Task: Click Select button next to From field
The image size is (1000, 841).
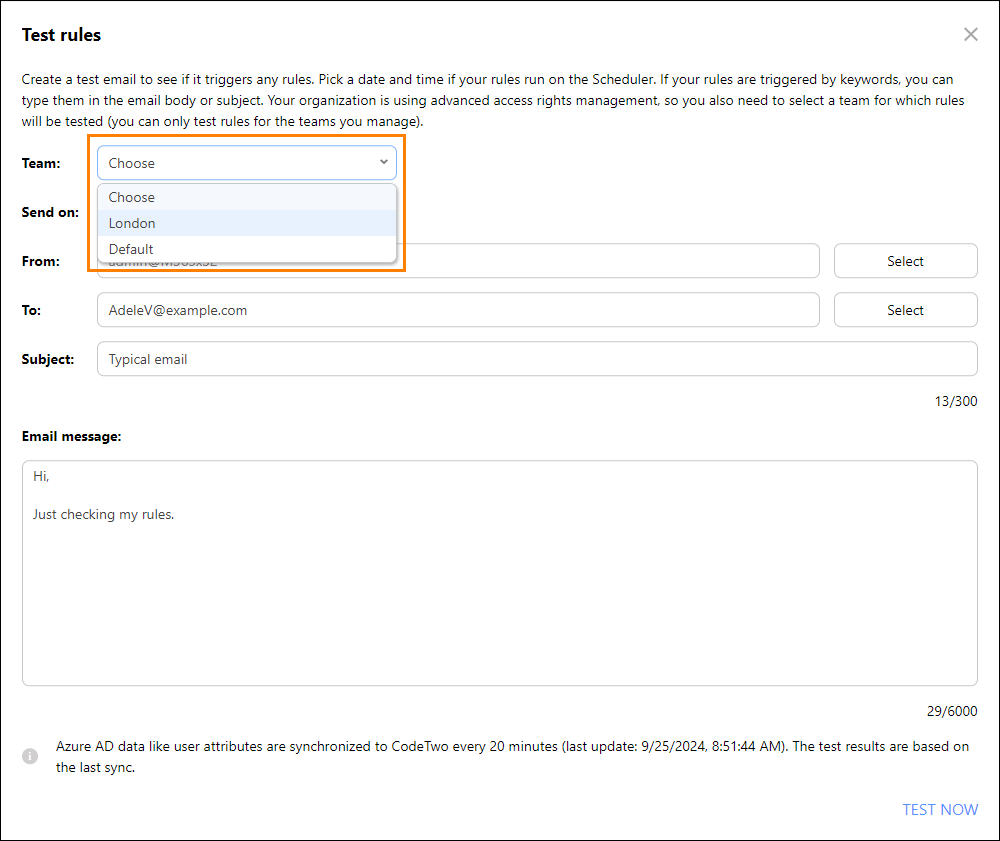Action: 905,261
